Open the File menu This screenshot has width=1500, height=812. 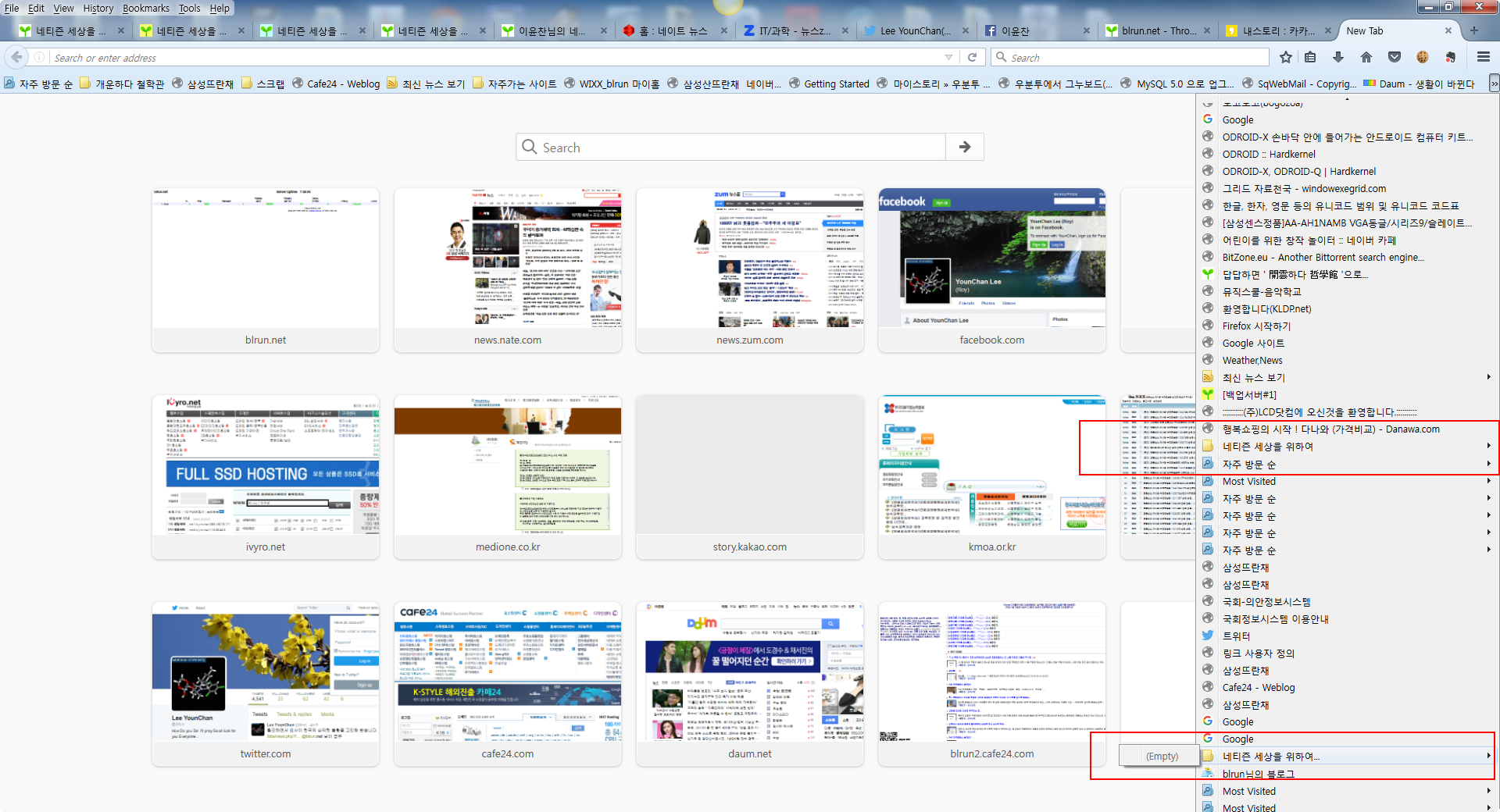[12, 8]
